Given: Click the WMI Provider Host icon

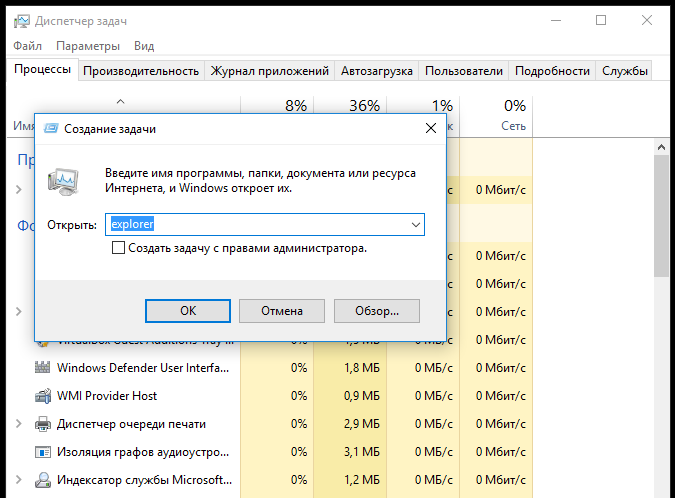Looking at the screenshot, I should (43, 396).
